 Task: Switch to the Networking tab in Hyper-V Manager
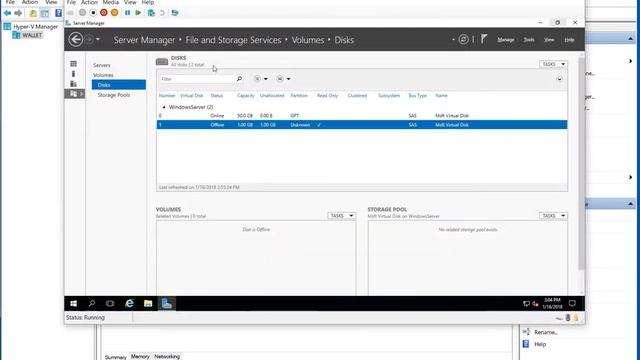(x=167, y=356)
